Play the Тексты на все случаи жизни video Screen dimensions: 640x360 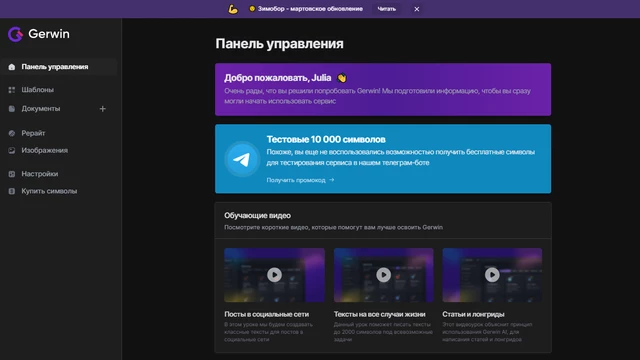(383, 275)
